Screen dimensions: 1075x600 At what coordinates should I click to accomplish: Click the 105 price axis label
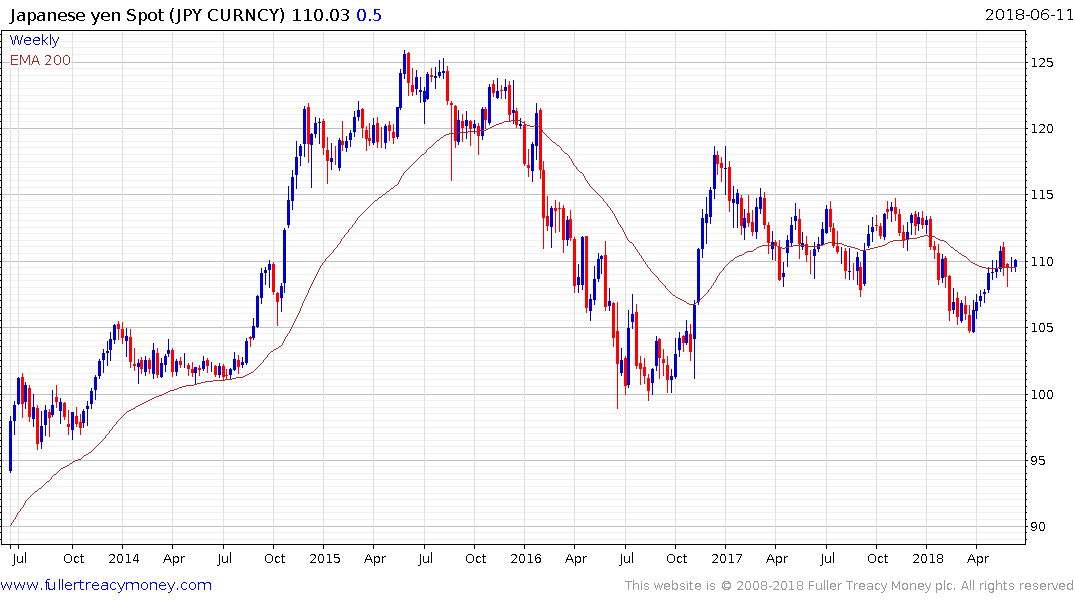[1041, 328]
